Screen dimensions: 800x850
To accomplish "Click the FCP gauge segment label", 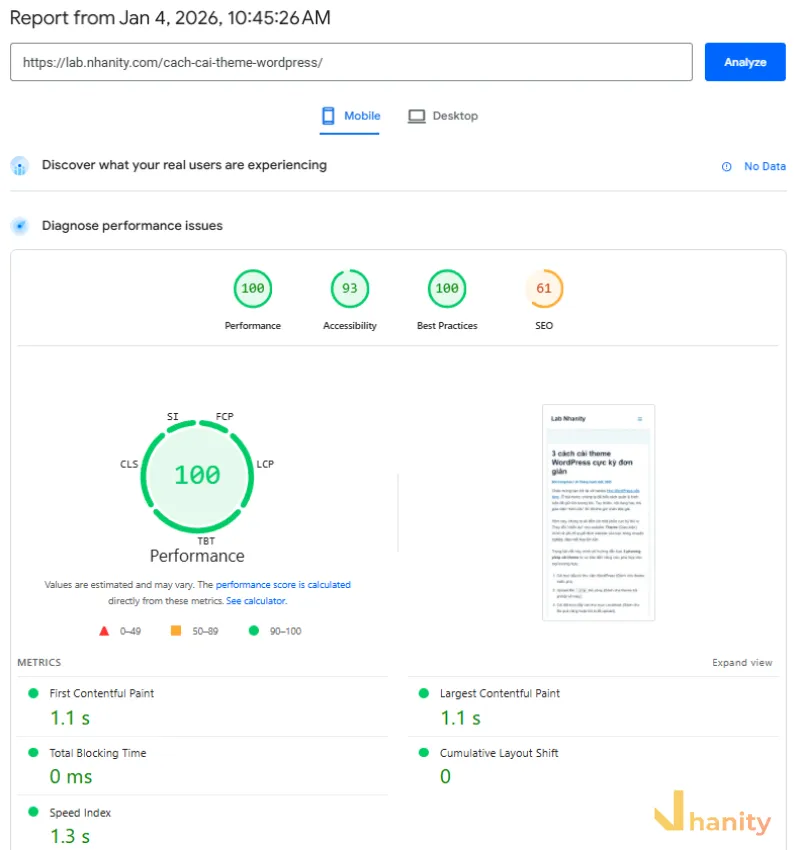I will [x=224, y=416].
